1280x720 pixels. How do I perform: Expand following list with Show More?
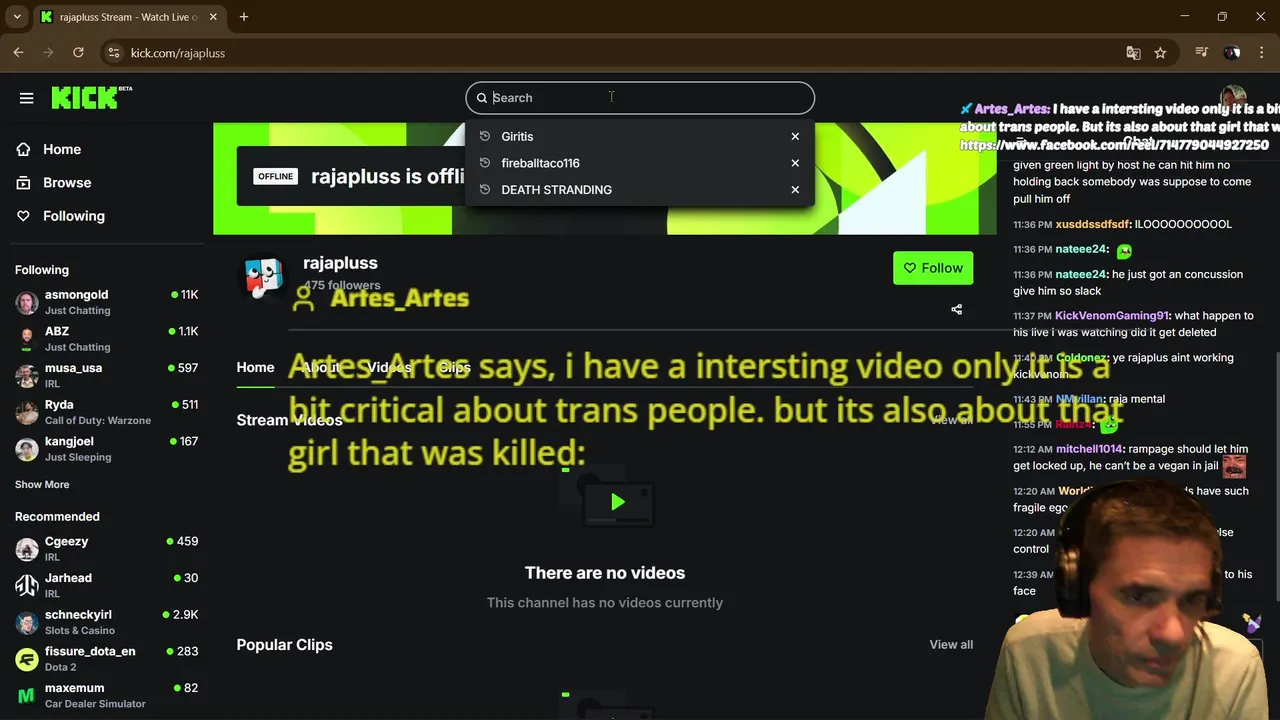pos(42,484)
